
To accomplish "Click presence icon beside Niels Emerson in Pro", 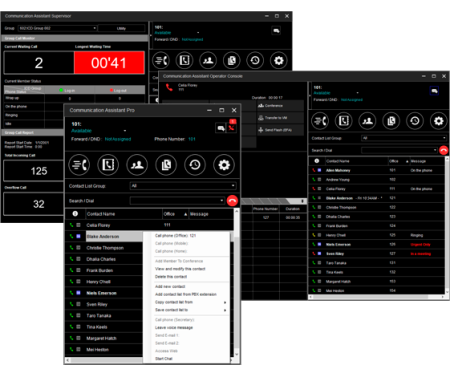I will pyautogui.click(x=78, y=293).
